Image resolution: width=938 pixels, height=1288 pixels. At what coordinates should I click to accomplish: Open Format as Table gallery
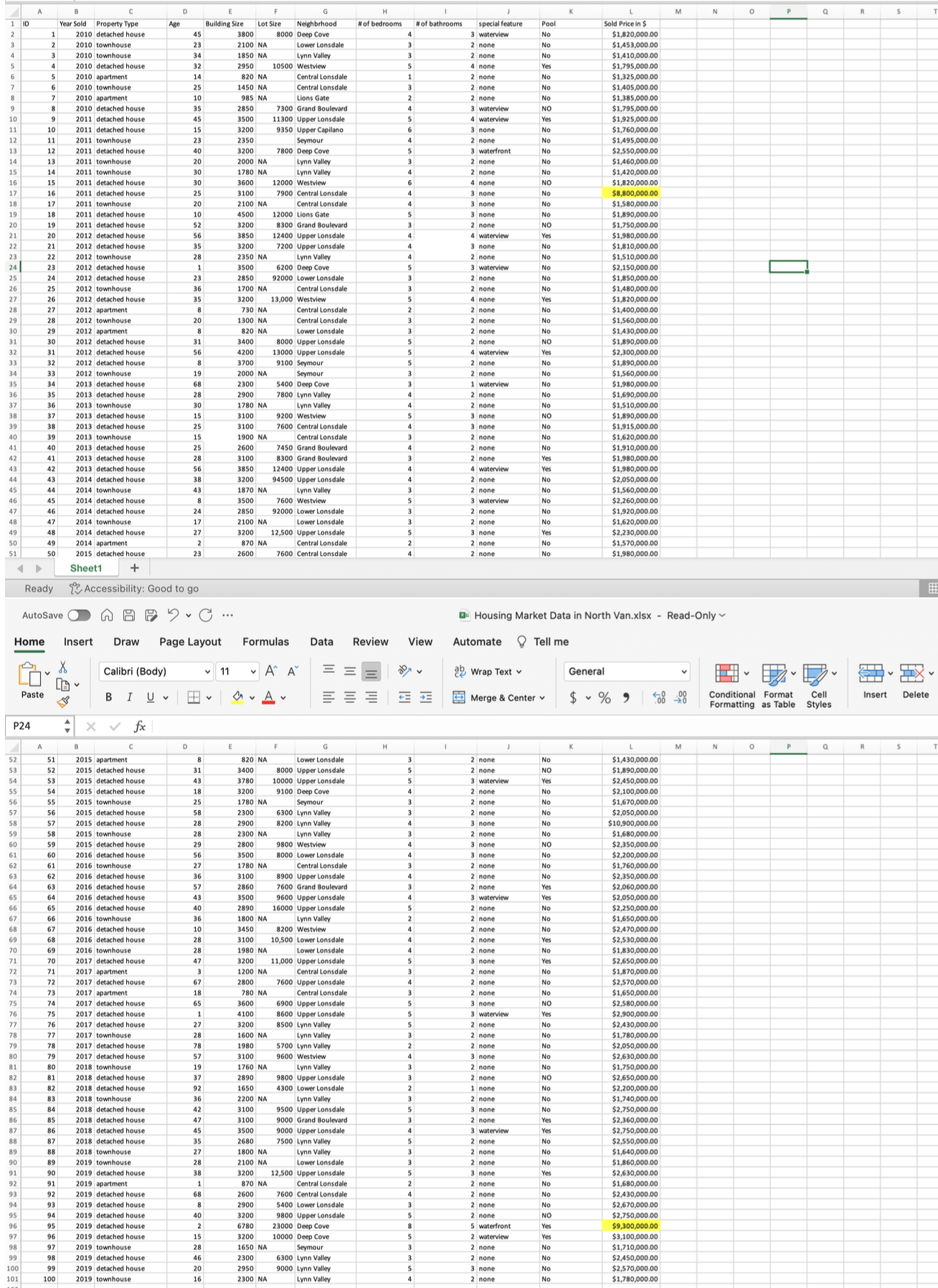778,686
